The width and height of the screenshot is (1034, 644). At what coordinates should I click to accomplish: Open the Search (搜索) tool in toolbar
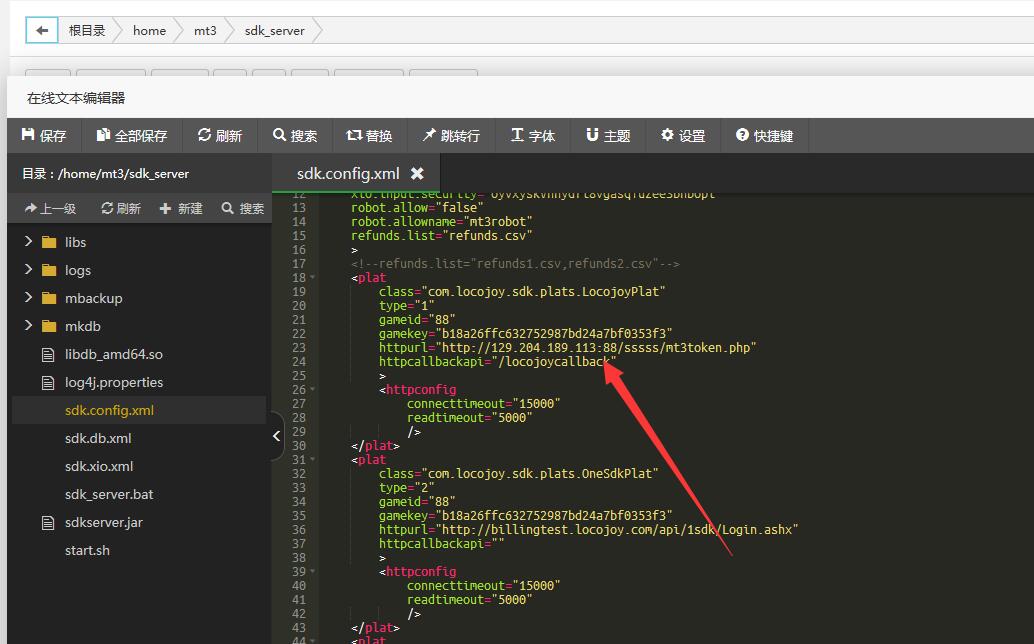[x=295, y=136]
